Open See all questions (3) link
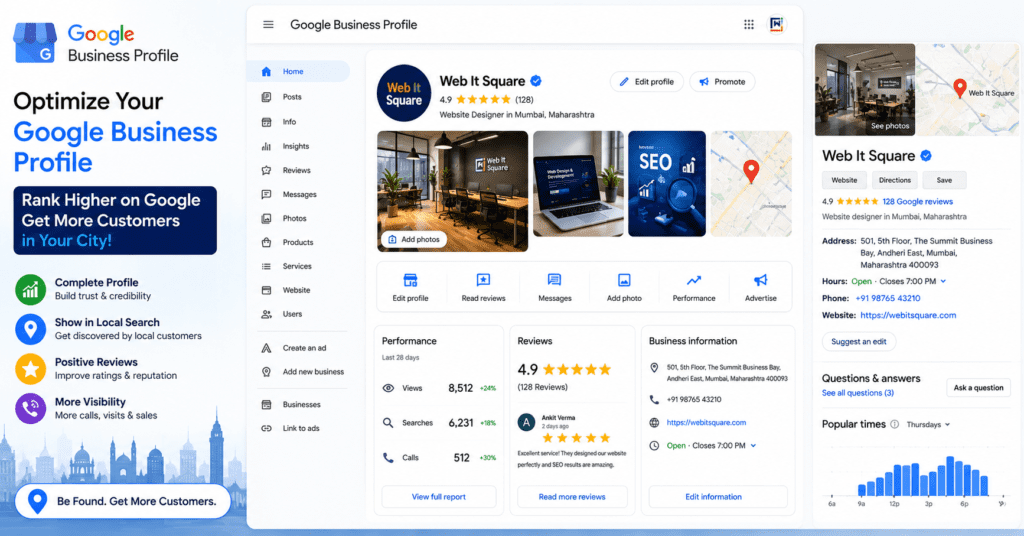The image size is (1024, 536). click(857, 393)
